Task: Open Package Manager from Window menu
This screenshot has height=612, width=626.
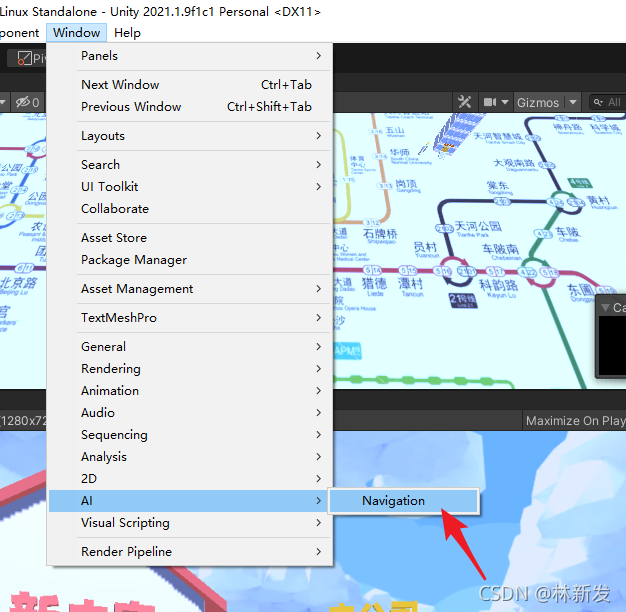Action: [x=190, y=259]
